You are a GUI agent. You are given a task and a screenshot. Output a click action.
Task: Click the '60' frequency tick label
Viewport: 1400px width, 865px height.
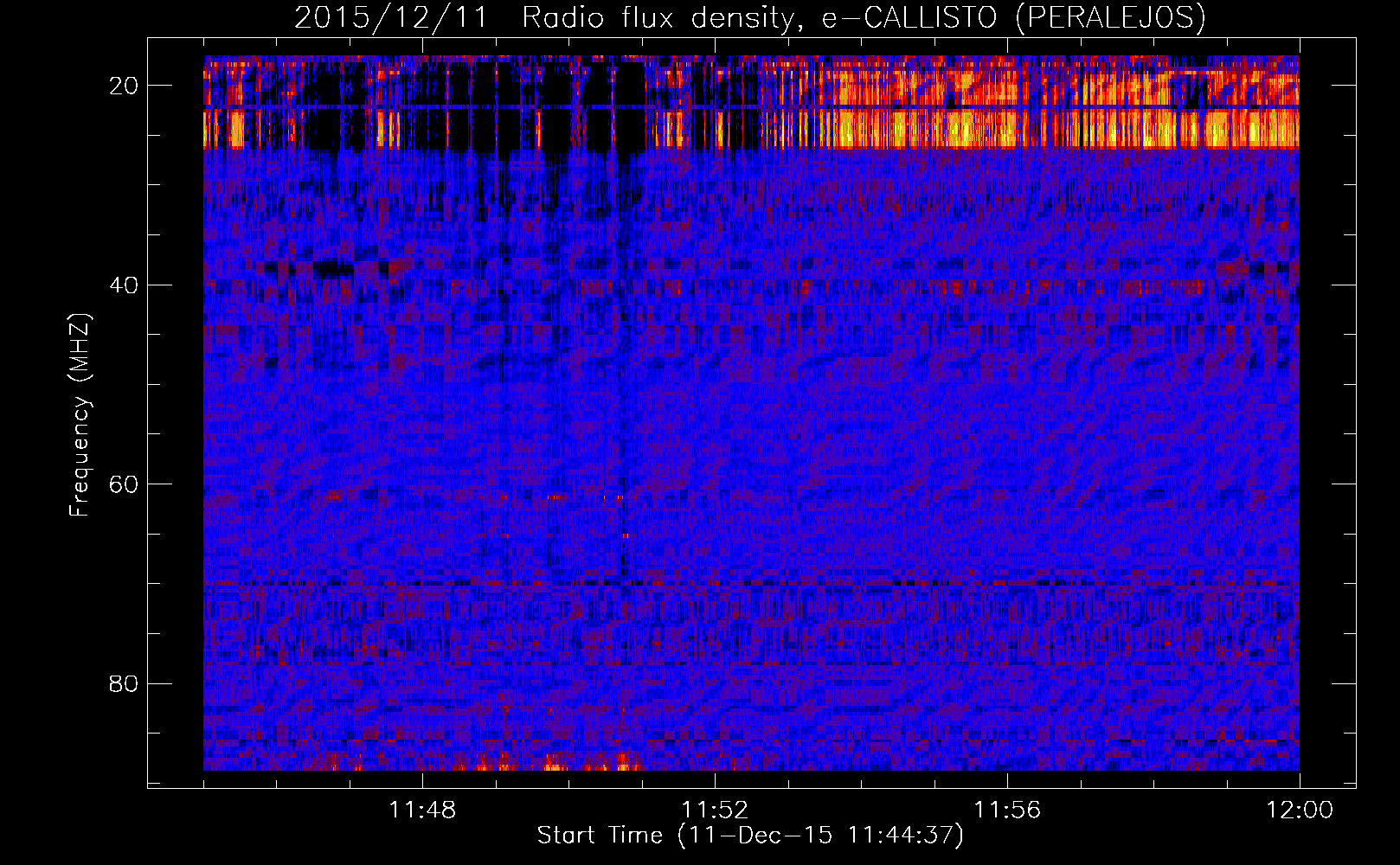tap(125, 484)
